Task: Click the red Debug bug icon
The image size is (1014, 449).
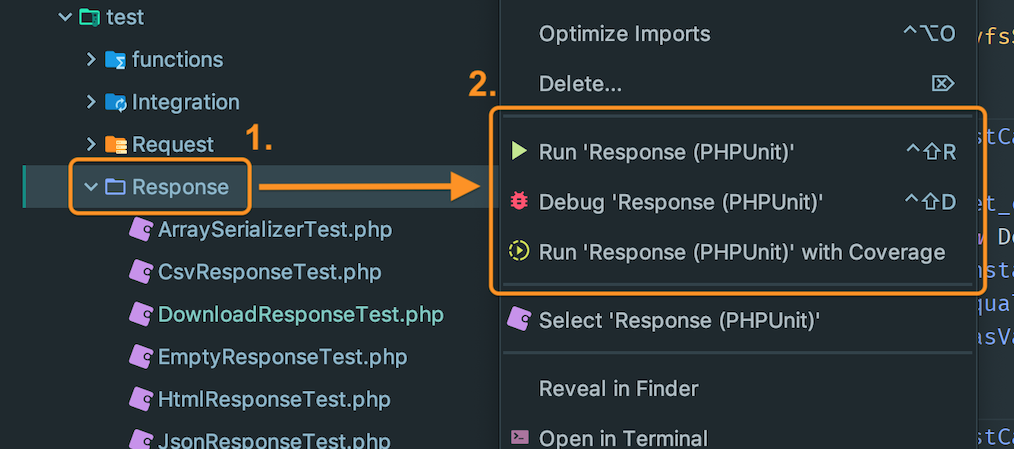Action: pos(519,201)
